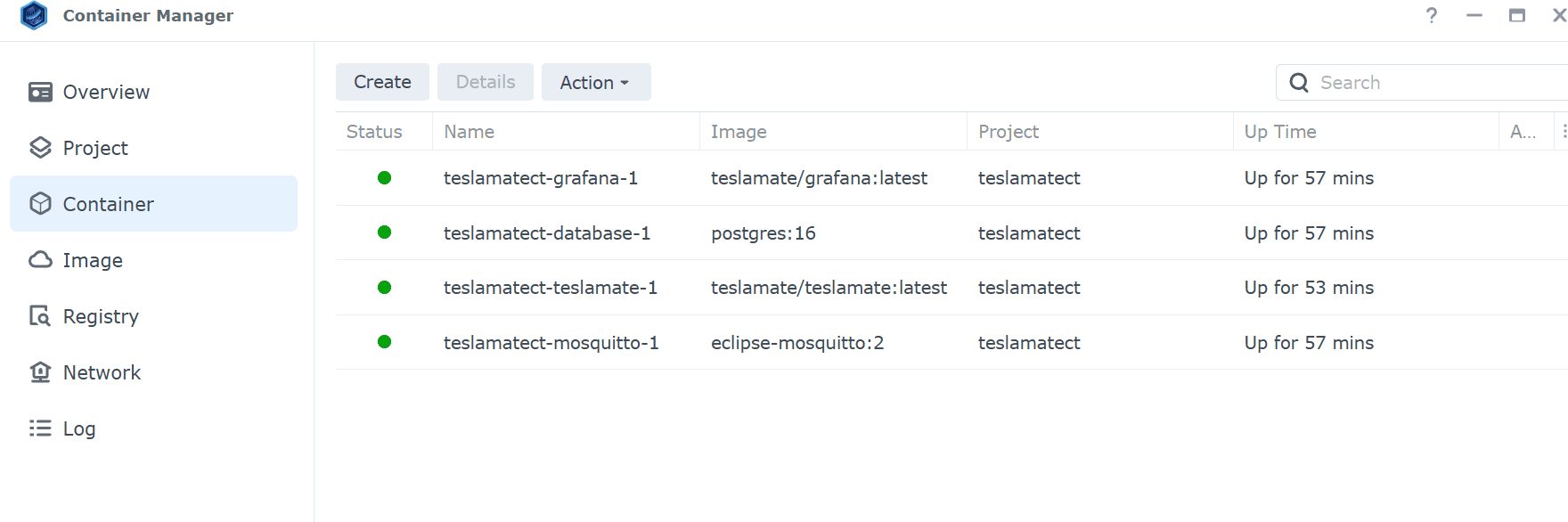Sort by the Up Time column header
Image resolution: width=1568 pixels, height=522 pixels.
point(1366,131)
